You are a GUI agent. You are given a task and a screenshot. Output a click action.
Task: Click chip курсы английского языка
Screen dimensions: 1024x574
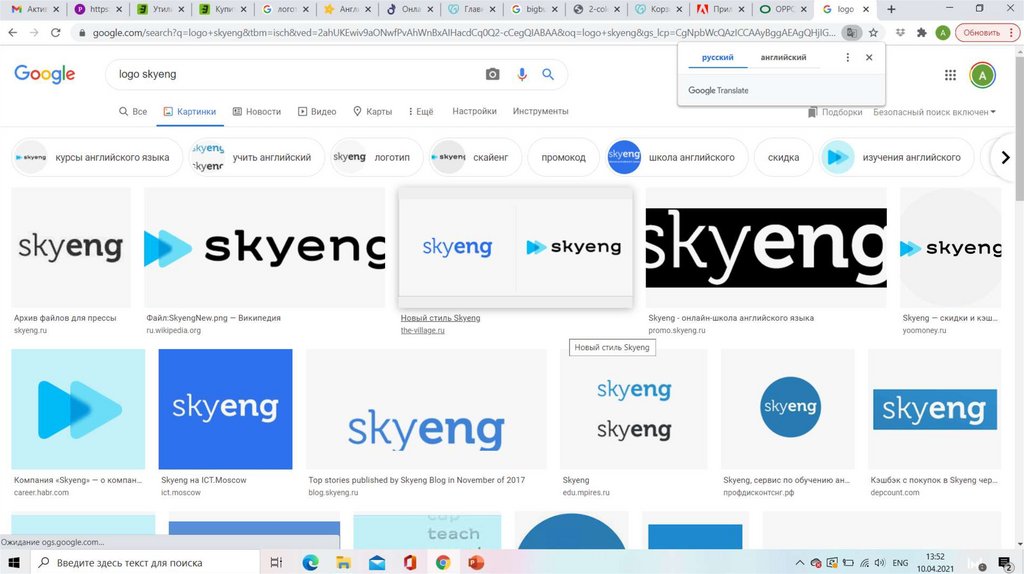click(97, 157)
